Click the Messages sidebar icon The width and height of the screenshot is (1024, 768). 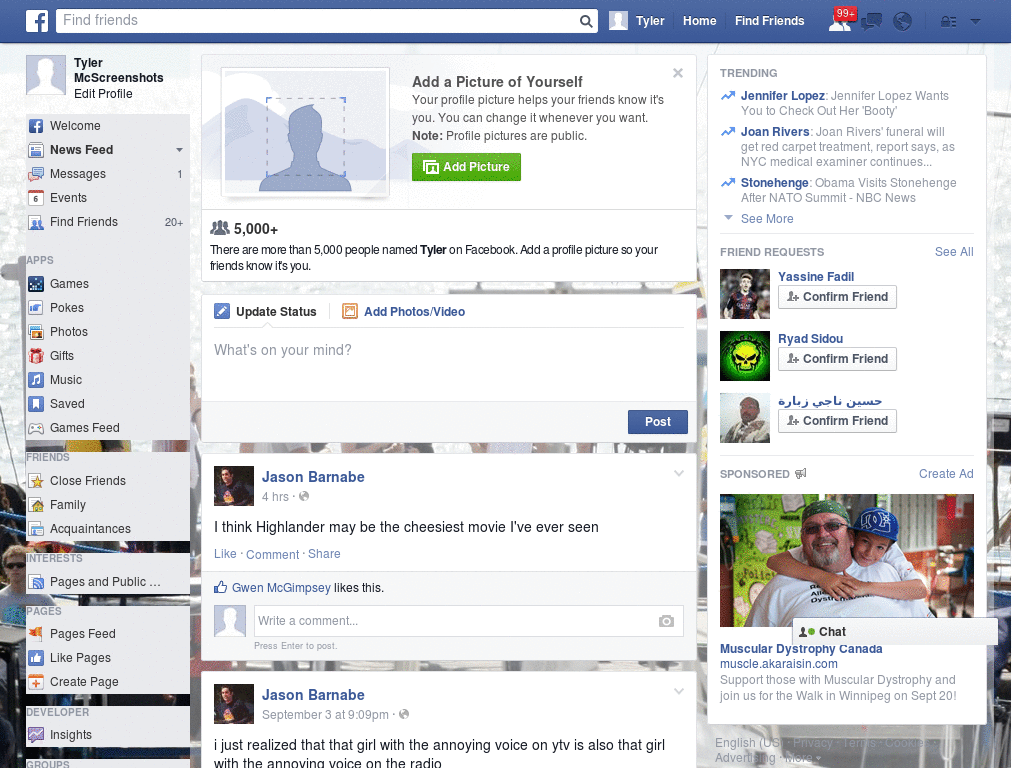point(36,174)
